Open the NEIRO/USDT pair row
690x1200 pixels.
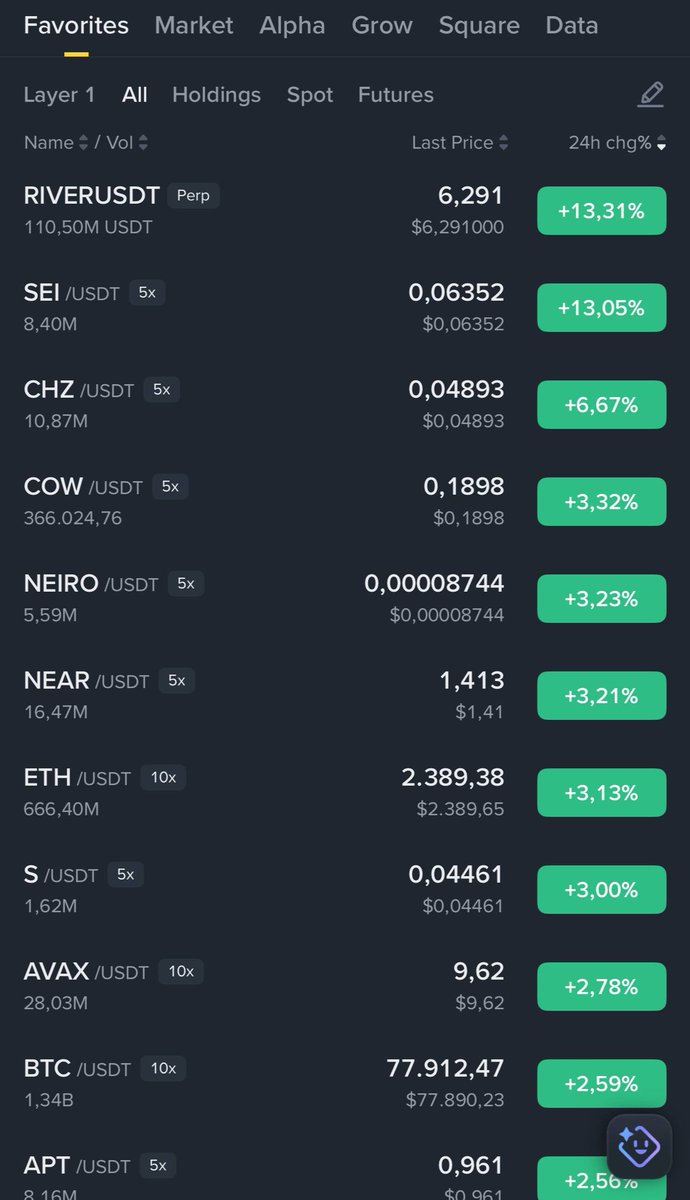[x=250, y=598]
